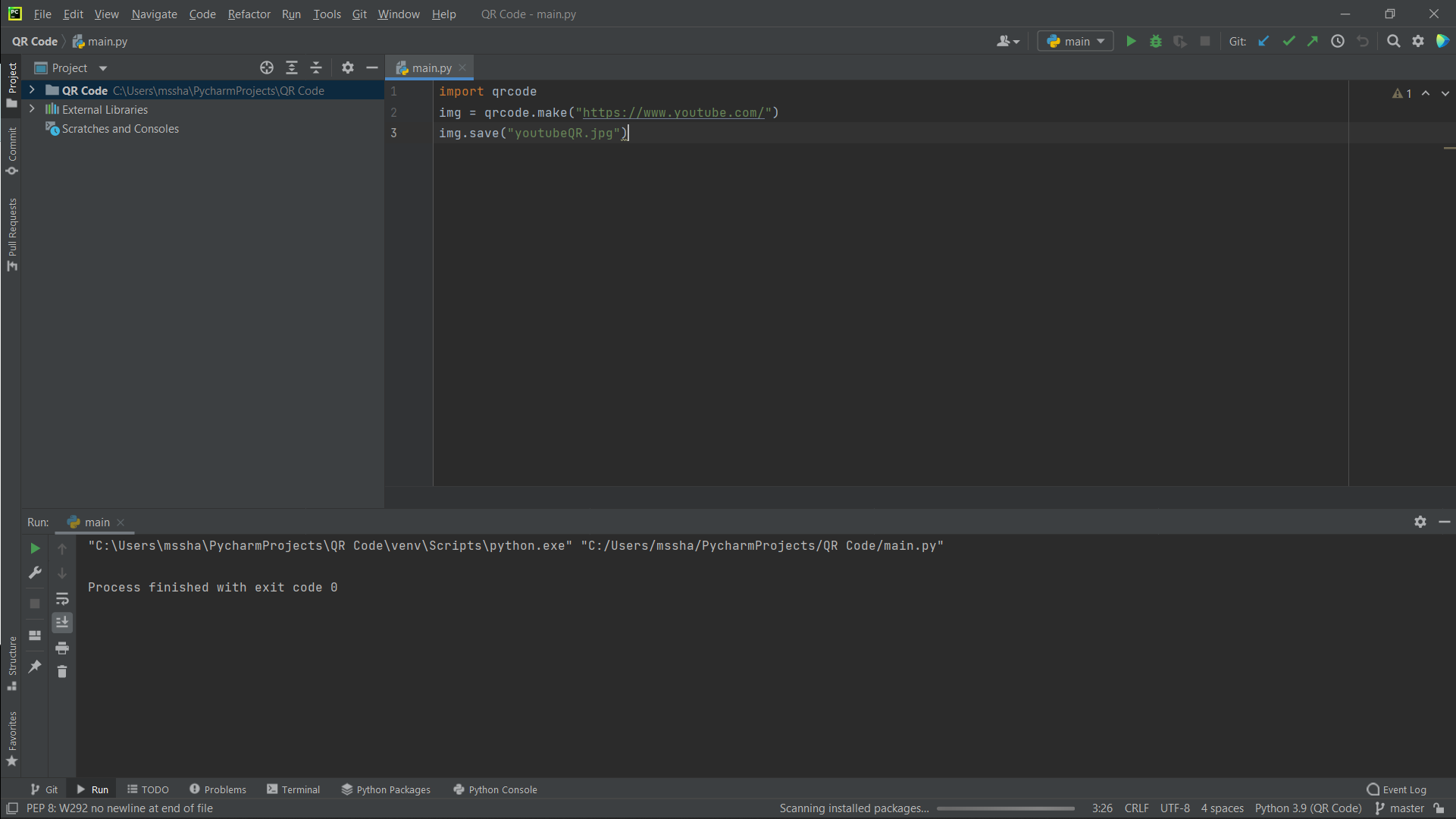Toggle pin tab in the Run panel
1456x819 pixels.
pyautogui.click(x=35, y=667)
